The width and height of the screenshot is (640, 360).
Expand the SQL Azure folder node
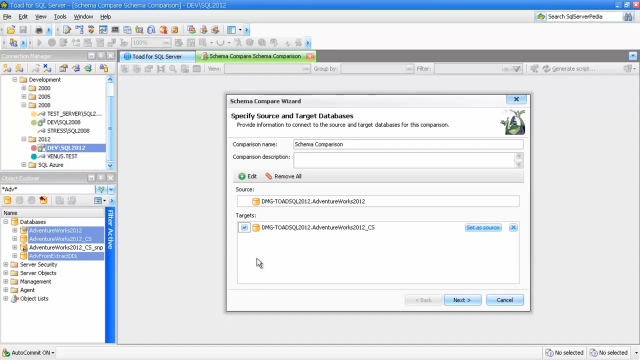(x=24, y=165)
